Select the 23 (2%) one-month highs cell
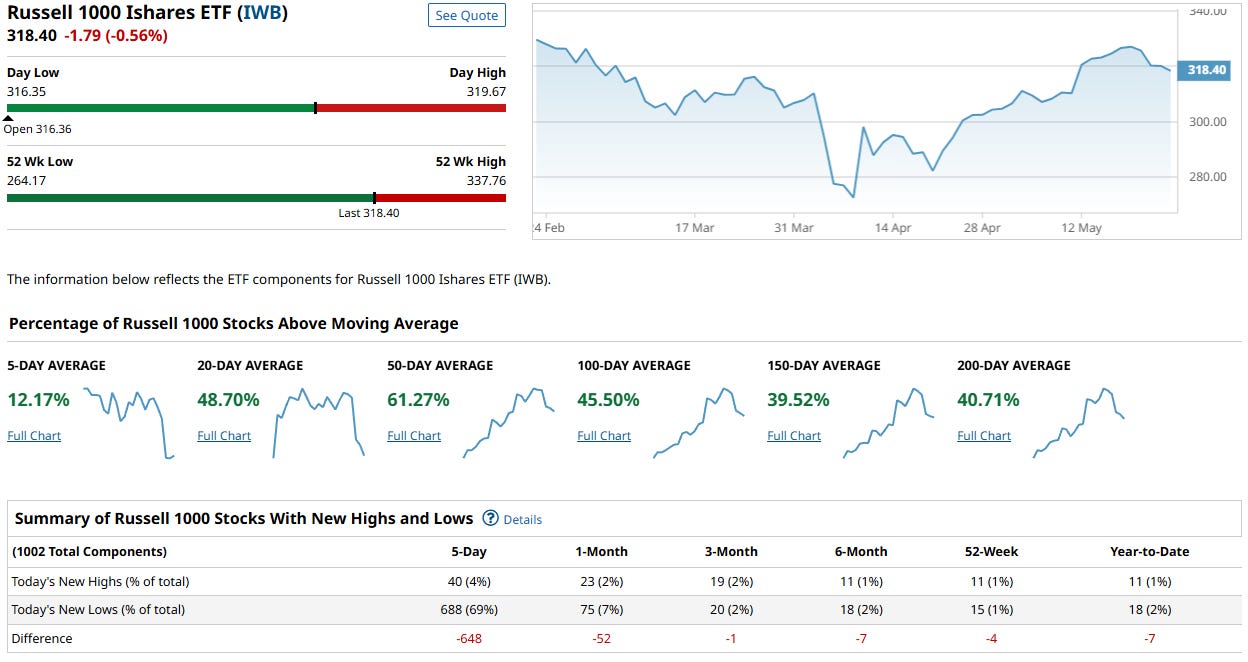This screenshot has height=662, width=1248. [x=602, y=581]
